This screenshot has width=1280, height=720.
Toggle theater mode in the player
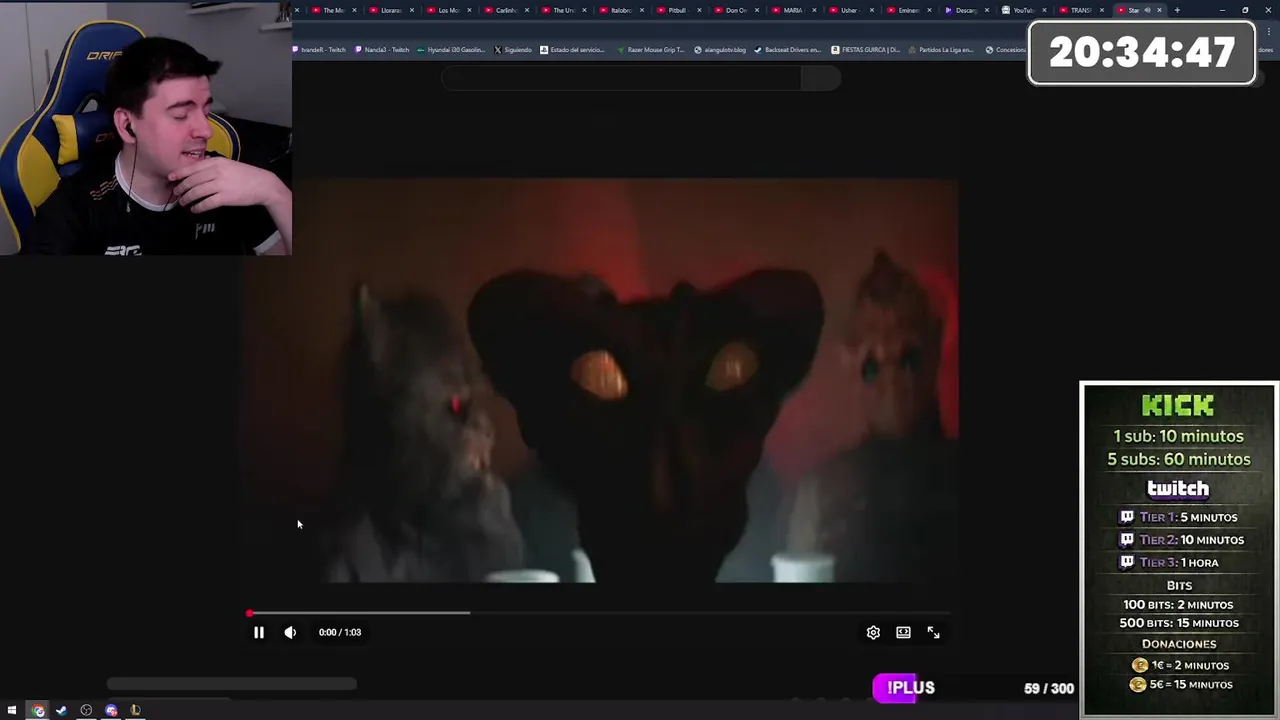(x=903, y=632)
